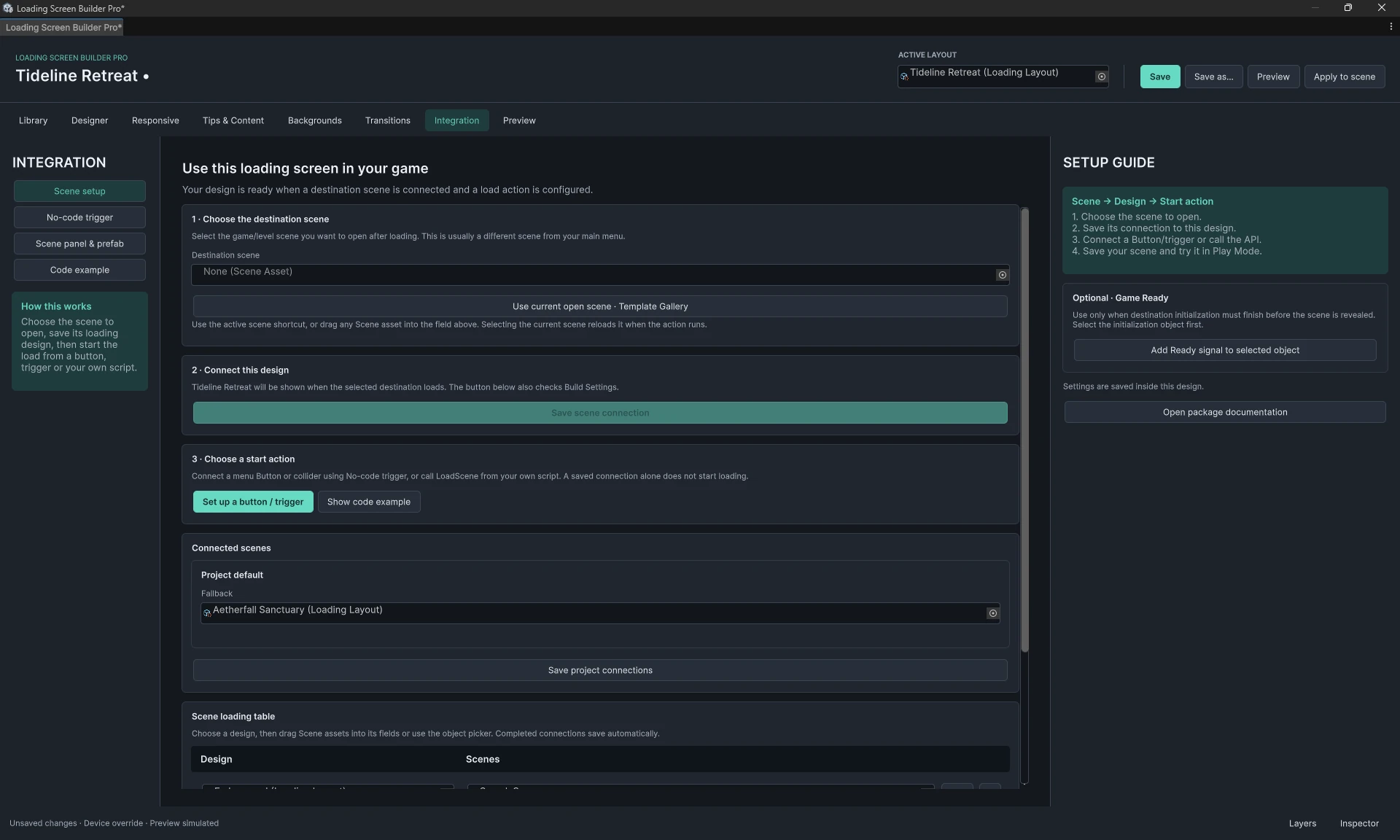Click Save as... button

(x=1214, y=77)
